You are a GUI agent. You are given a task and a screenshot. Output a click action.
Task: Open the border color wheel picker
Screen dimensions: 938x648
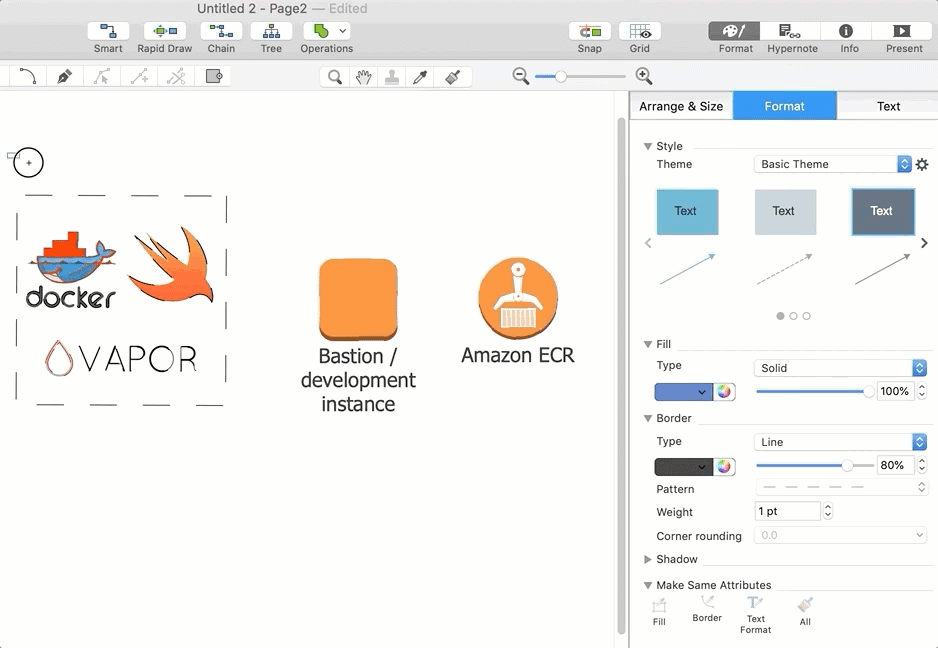pyautogui.click(x=724, y=467)
